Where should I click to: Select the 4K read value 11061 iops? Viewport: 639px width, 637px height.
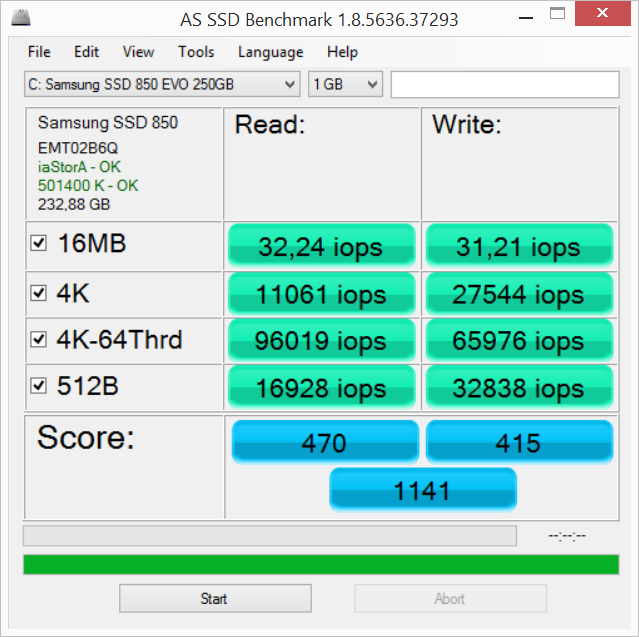pos(322,294)
